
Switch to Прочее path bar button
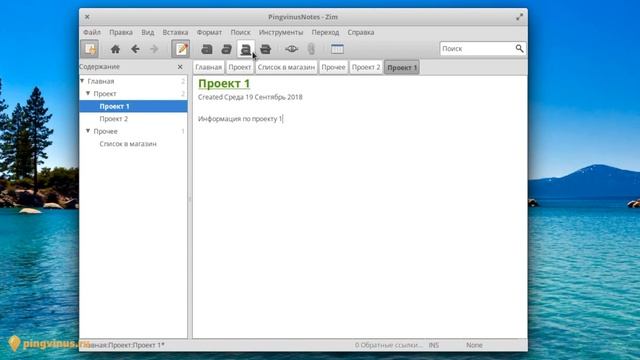(x=333, y=67)
